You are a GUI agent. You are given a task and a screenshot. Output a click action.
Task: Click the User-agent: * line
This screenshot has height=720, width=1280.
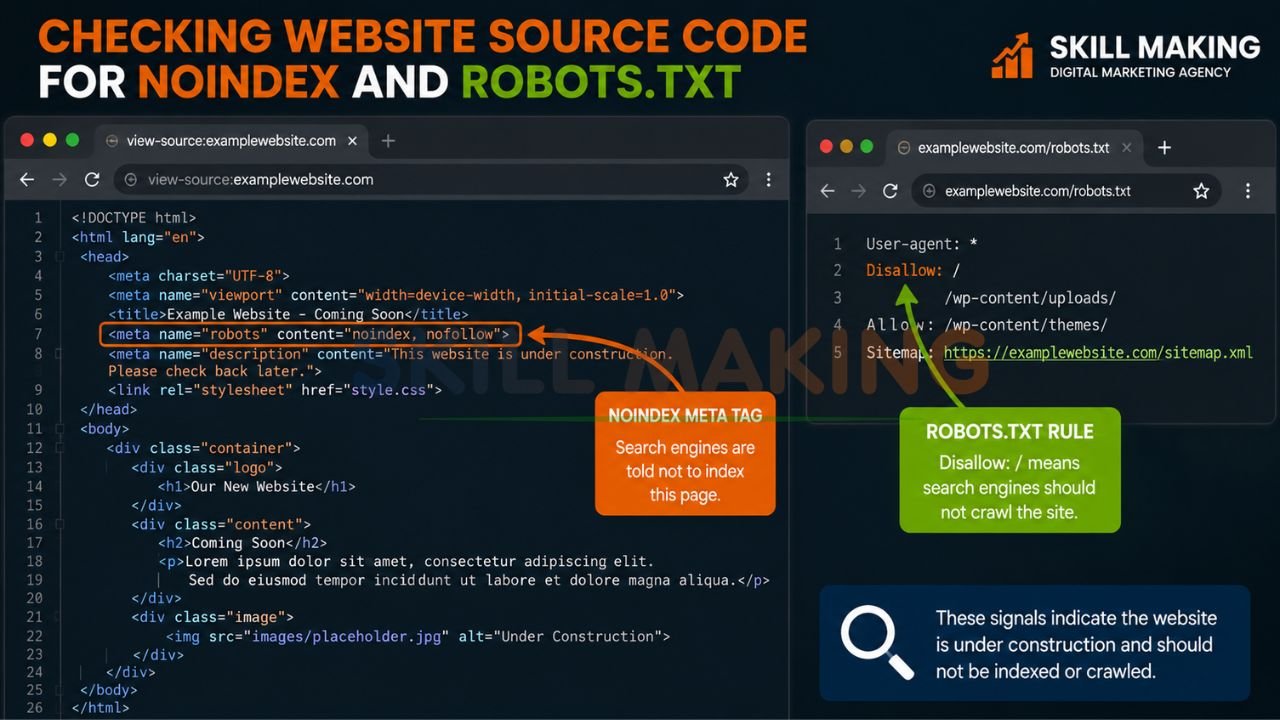pyautogui.click(x=922, y=244)
